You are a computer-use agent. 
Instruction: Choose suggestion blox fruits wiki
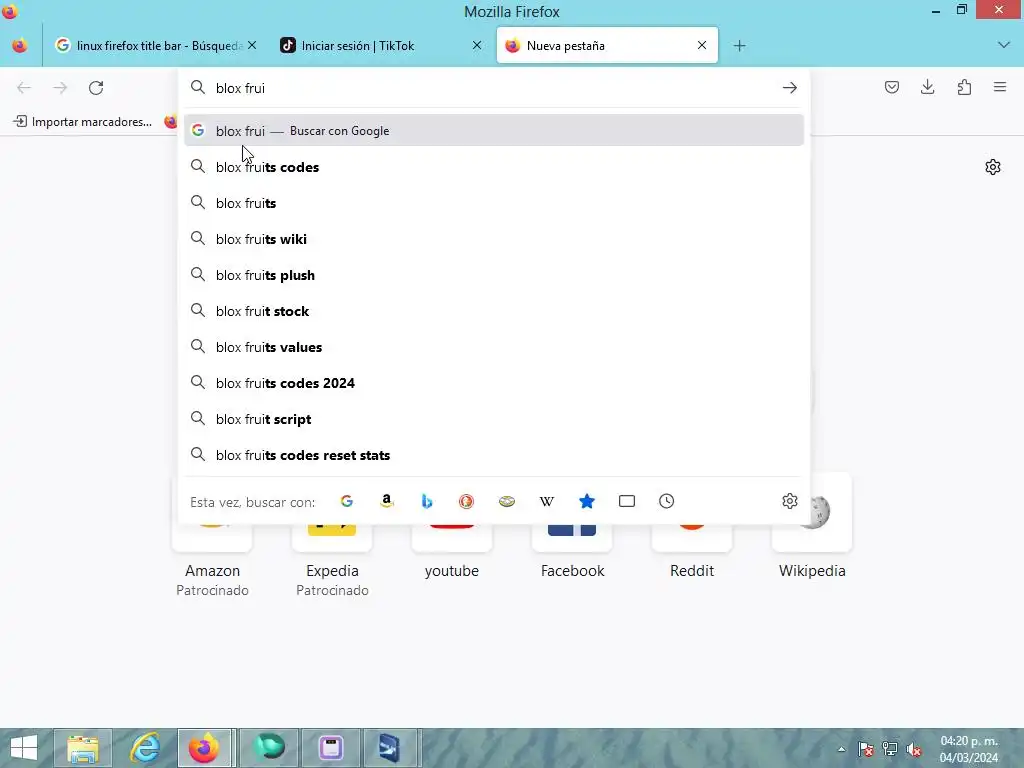click(494, 239)
